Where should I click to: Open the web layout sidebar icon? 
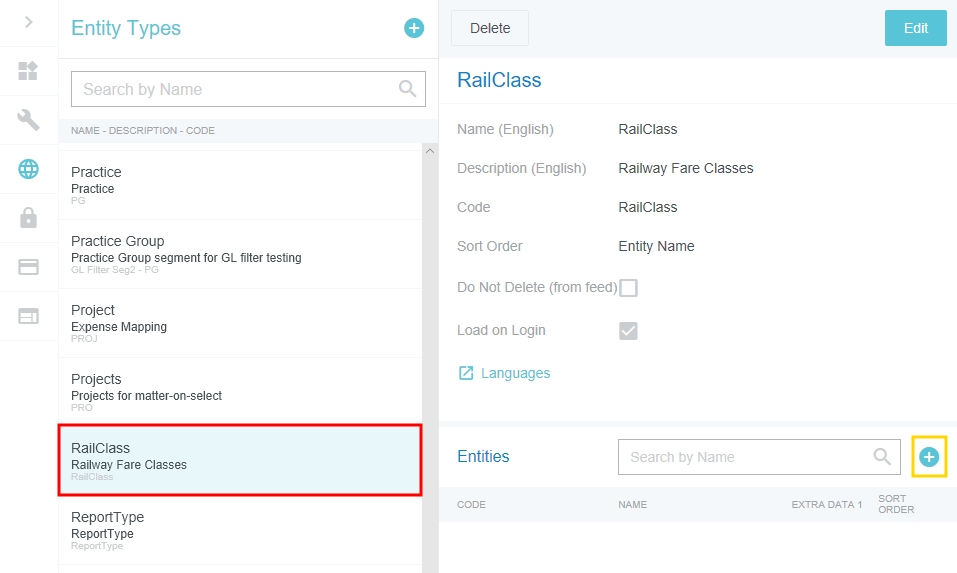28,316
